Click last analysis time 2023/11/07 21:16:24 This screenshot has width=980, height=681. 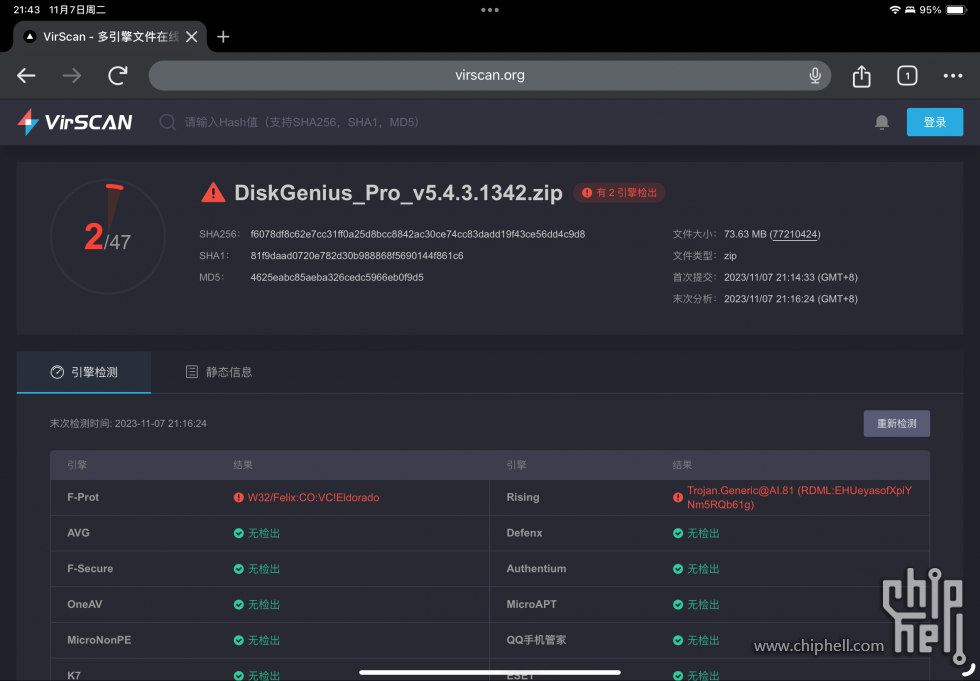791,299
